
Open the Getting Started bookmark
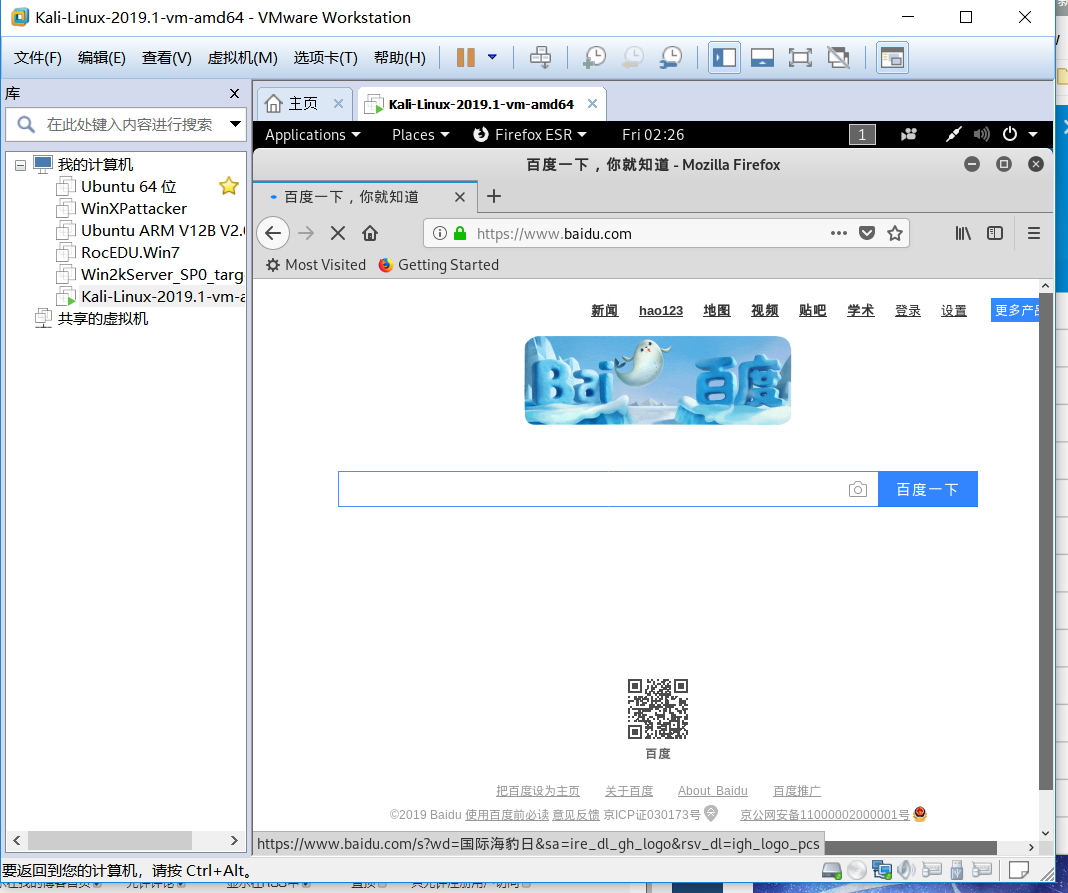pos(439,265)
